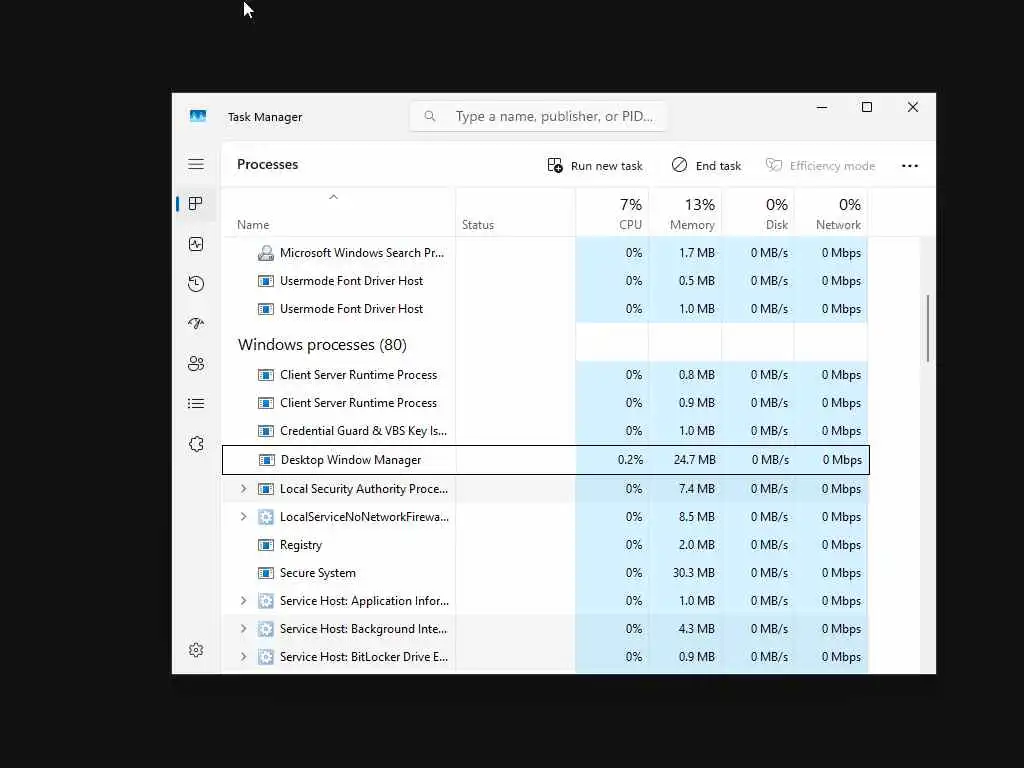Expand Service Host: Application Information row
The width and height of the screenshot is (1024, 768).
click(x=244, y=601)
